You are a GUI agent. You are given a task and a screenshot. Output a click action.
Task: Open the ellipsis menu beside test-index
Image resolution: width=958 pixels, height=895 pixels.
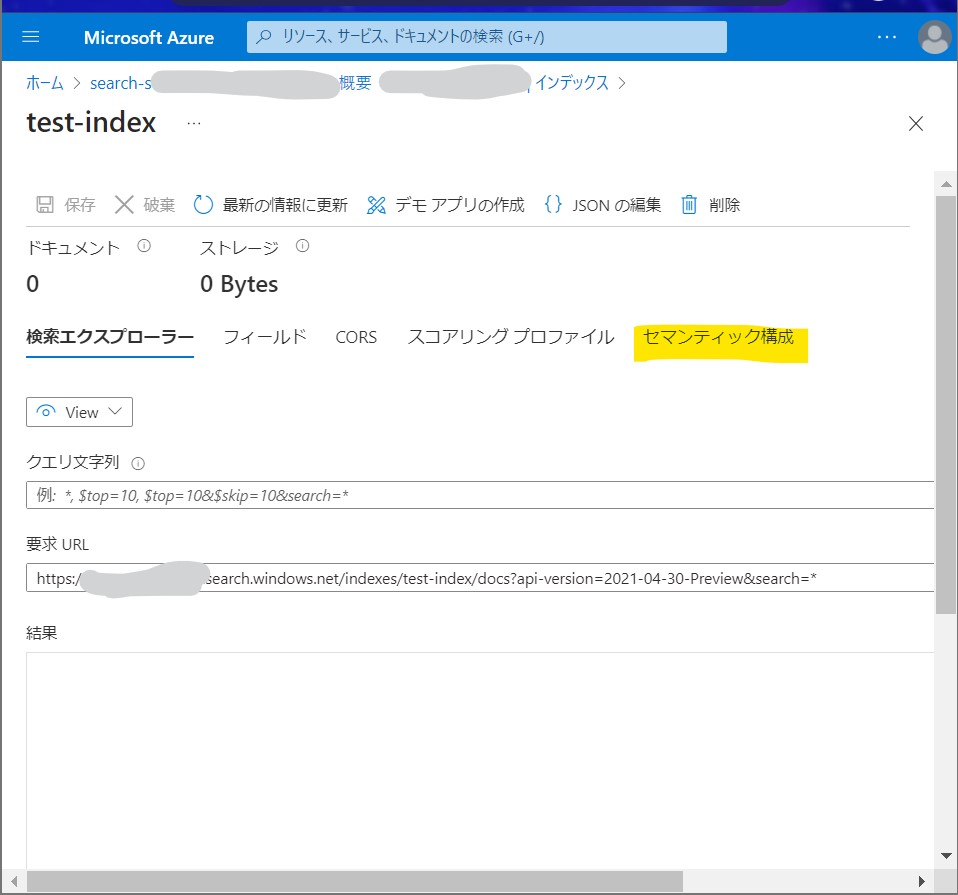194,123
